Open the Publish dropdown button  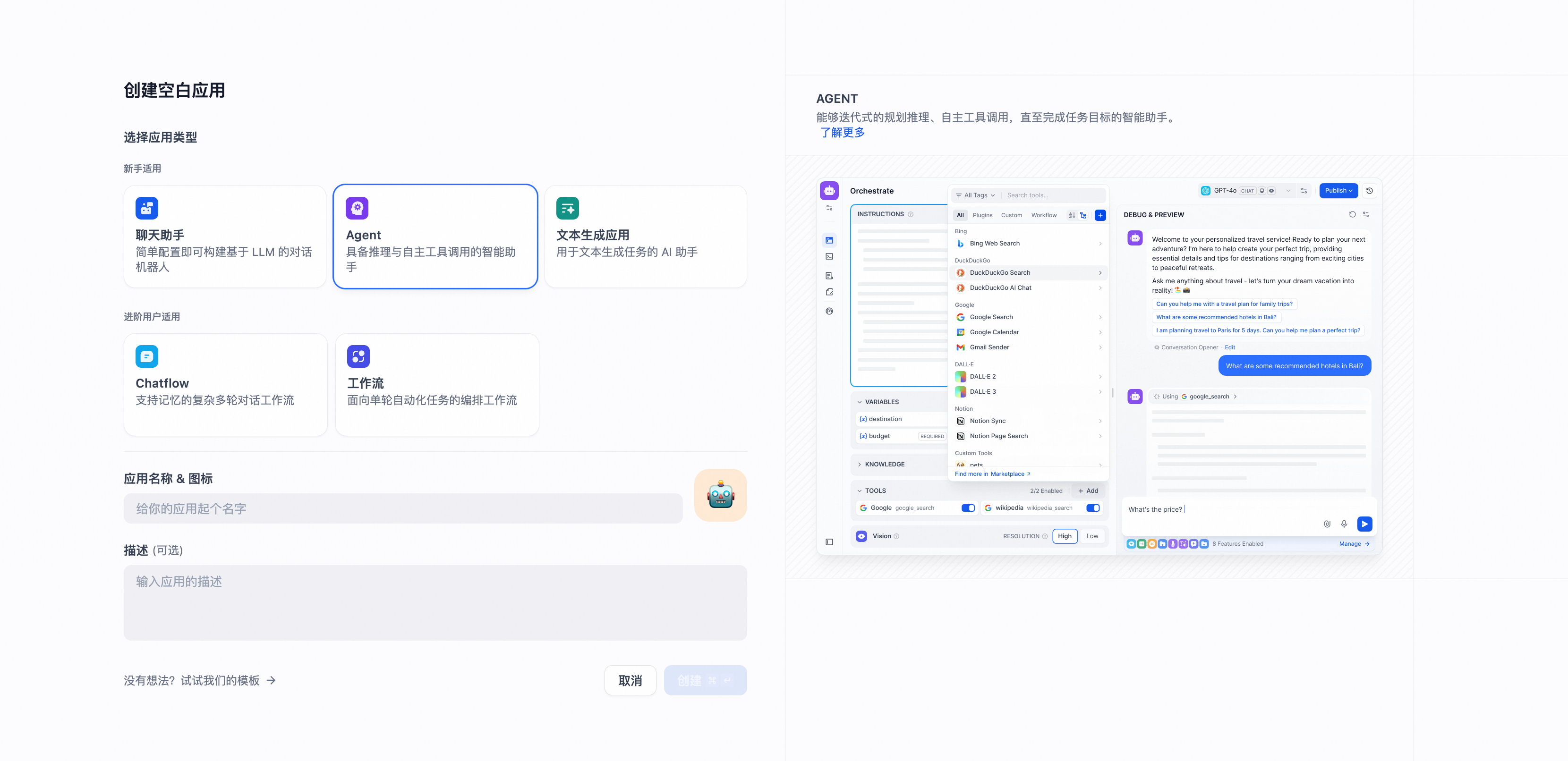(1338, 190)
